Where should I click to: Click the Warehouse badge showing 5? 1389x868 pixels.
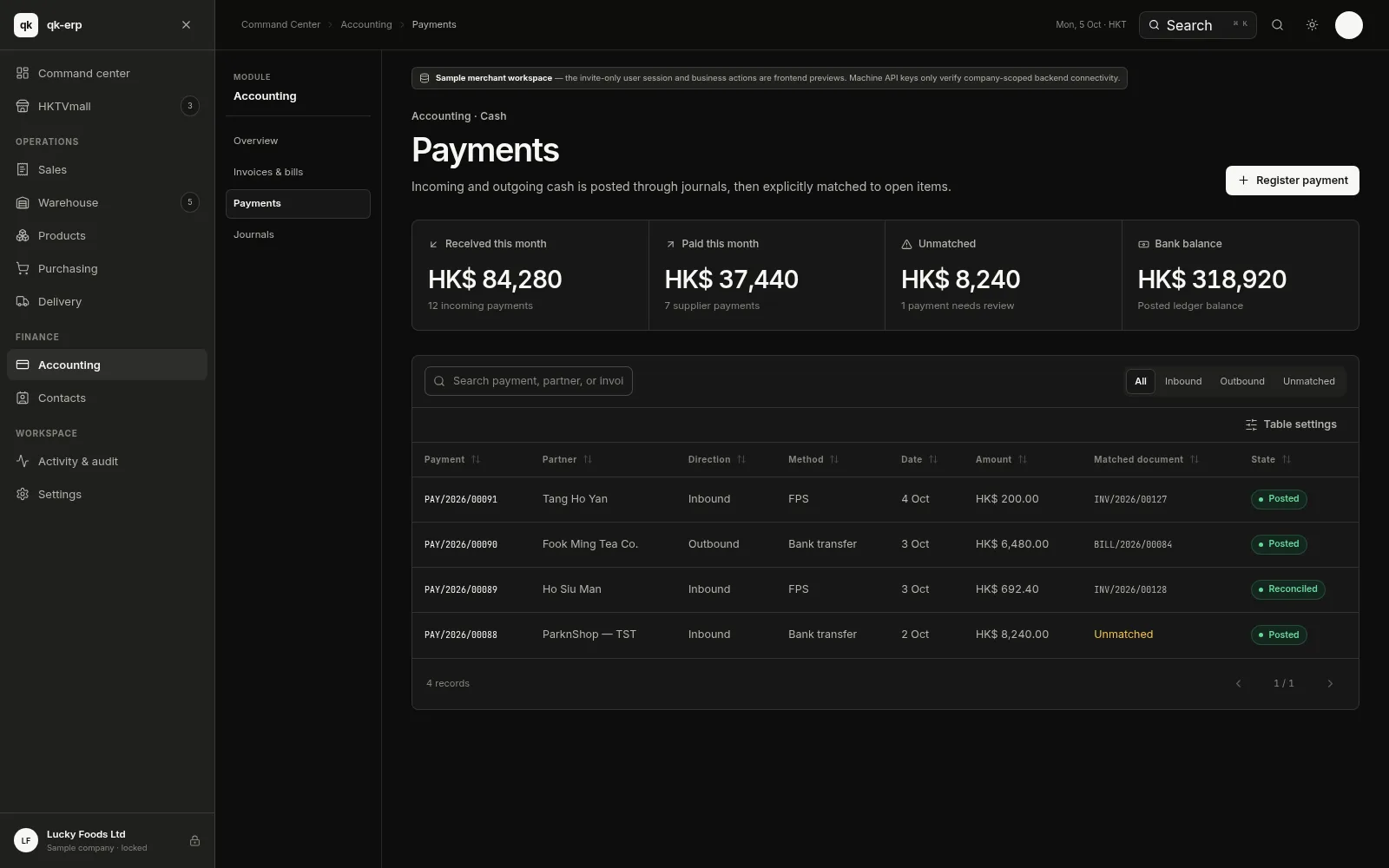click(x=190, y=202)
